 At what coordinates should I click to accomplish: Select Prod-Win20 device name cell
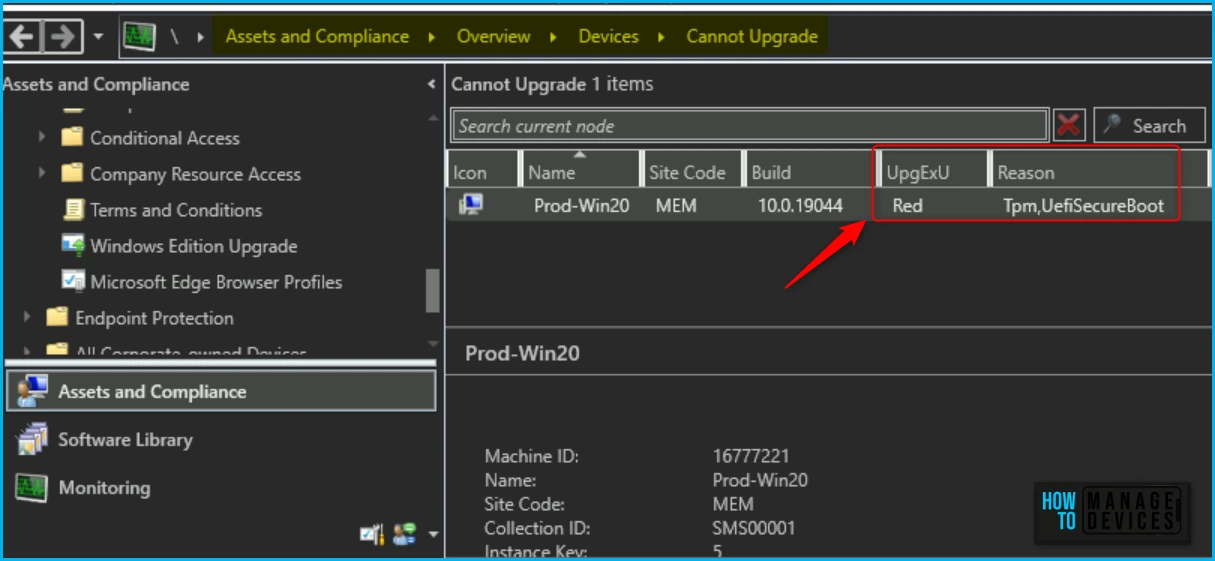[x=582, y=206]
